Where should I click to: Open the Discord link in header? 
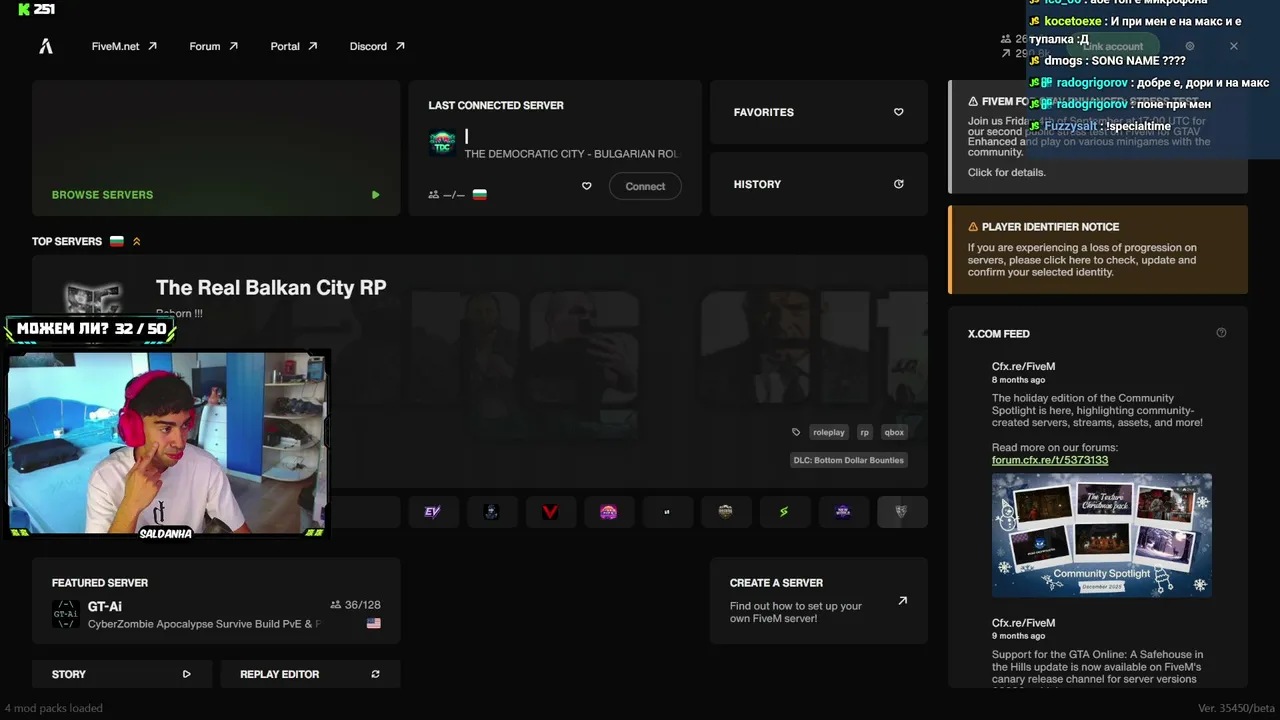pyautogui.click(x=377, y=46)
